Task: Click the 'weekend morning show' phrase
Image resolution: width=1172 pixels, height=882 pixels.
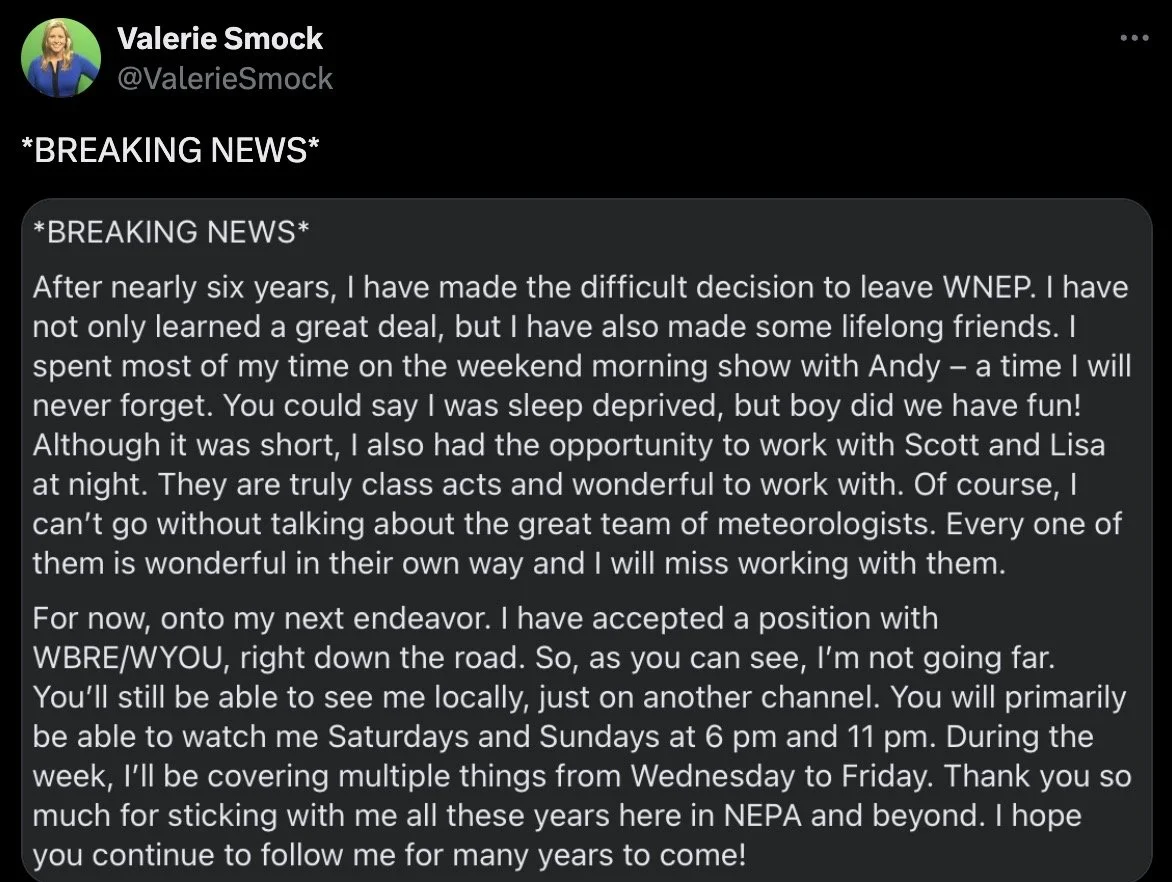Action: point(623,367)
